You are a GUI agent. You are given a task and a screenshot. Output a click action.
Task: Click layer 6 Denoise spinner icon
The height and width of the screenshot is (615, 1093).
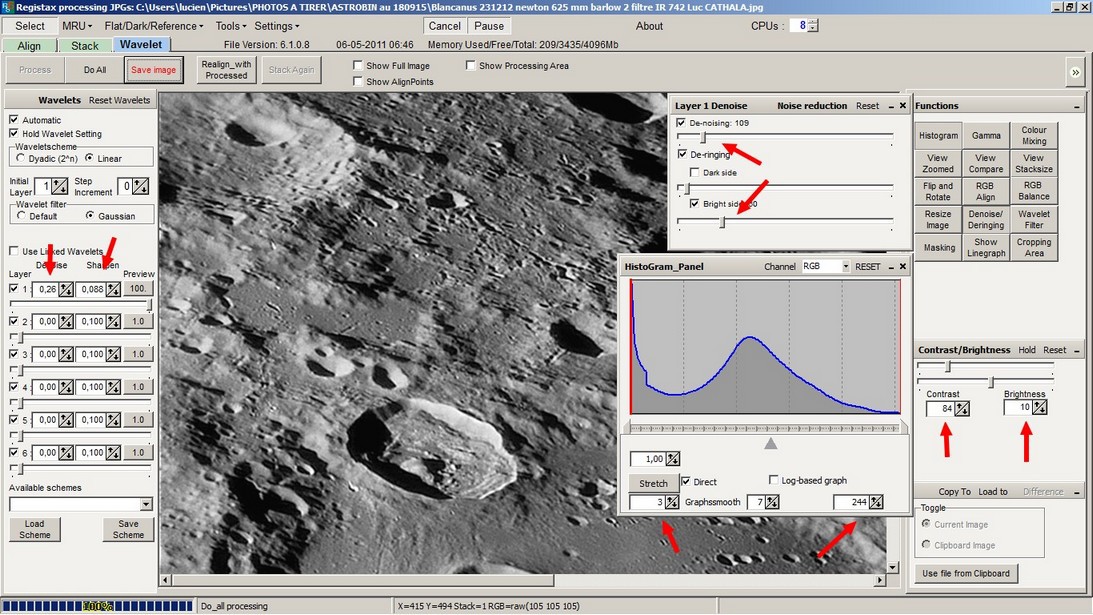point(66,453)
